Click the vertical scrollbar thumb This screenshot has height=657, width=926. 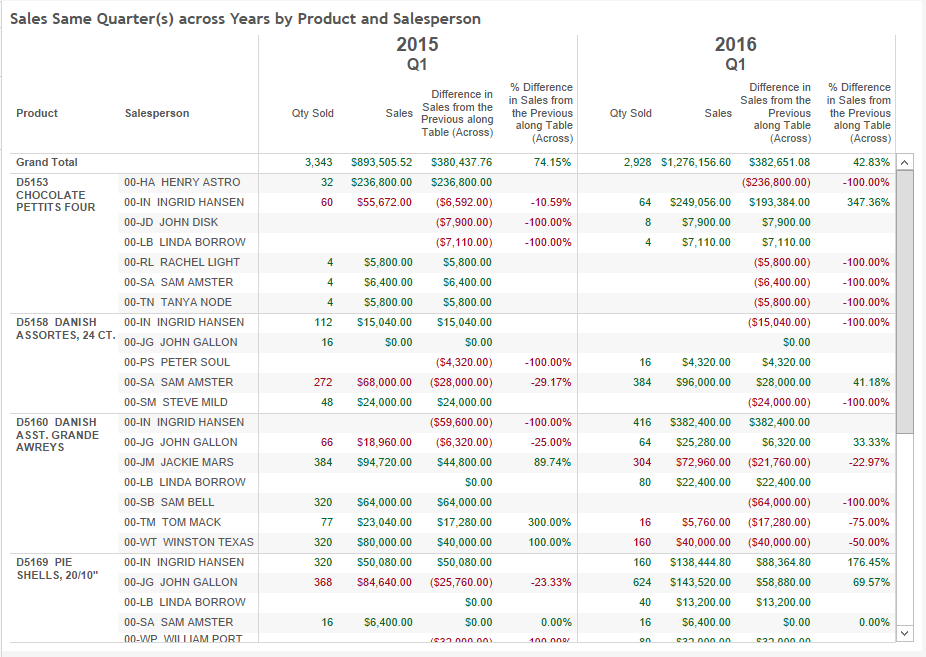coord(905,302)
